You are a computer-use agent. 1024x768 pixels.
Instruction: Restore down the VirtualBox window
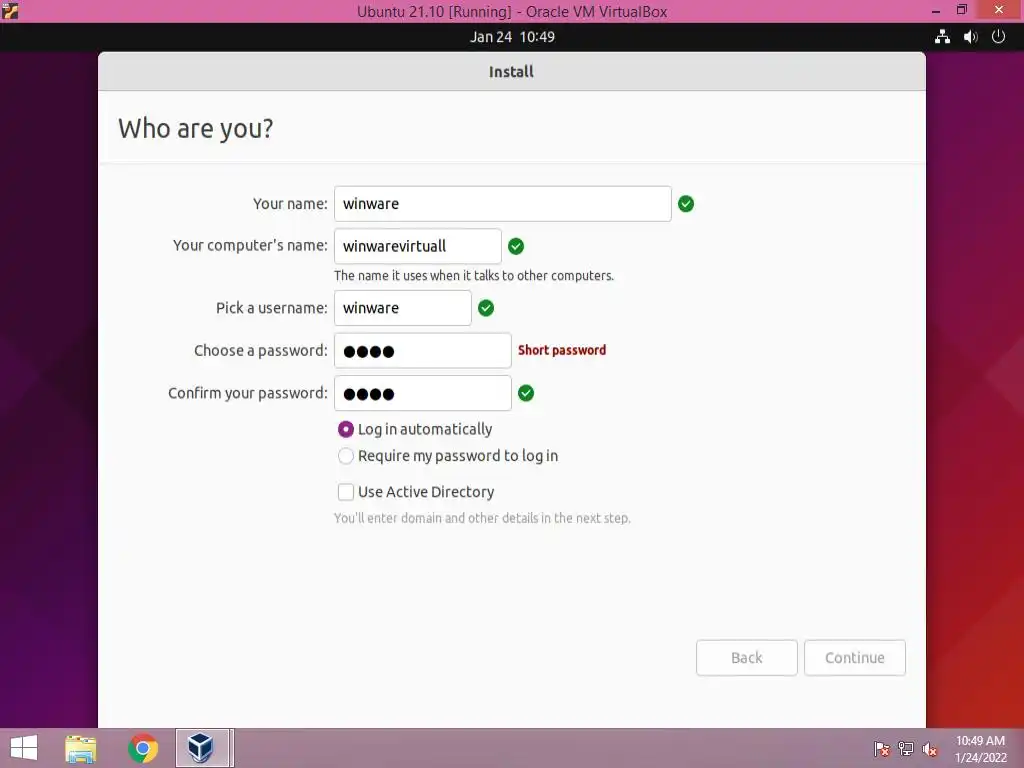click(x=961, y=10)
